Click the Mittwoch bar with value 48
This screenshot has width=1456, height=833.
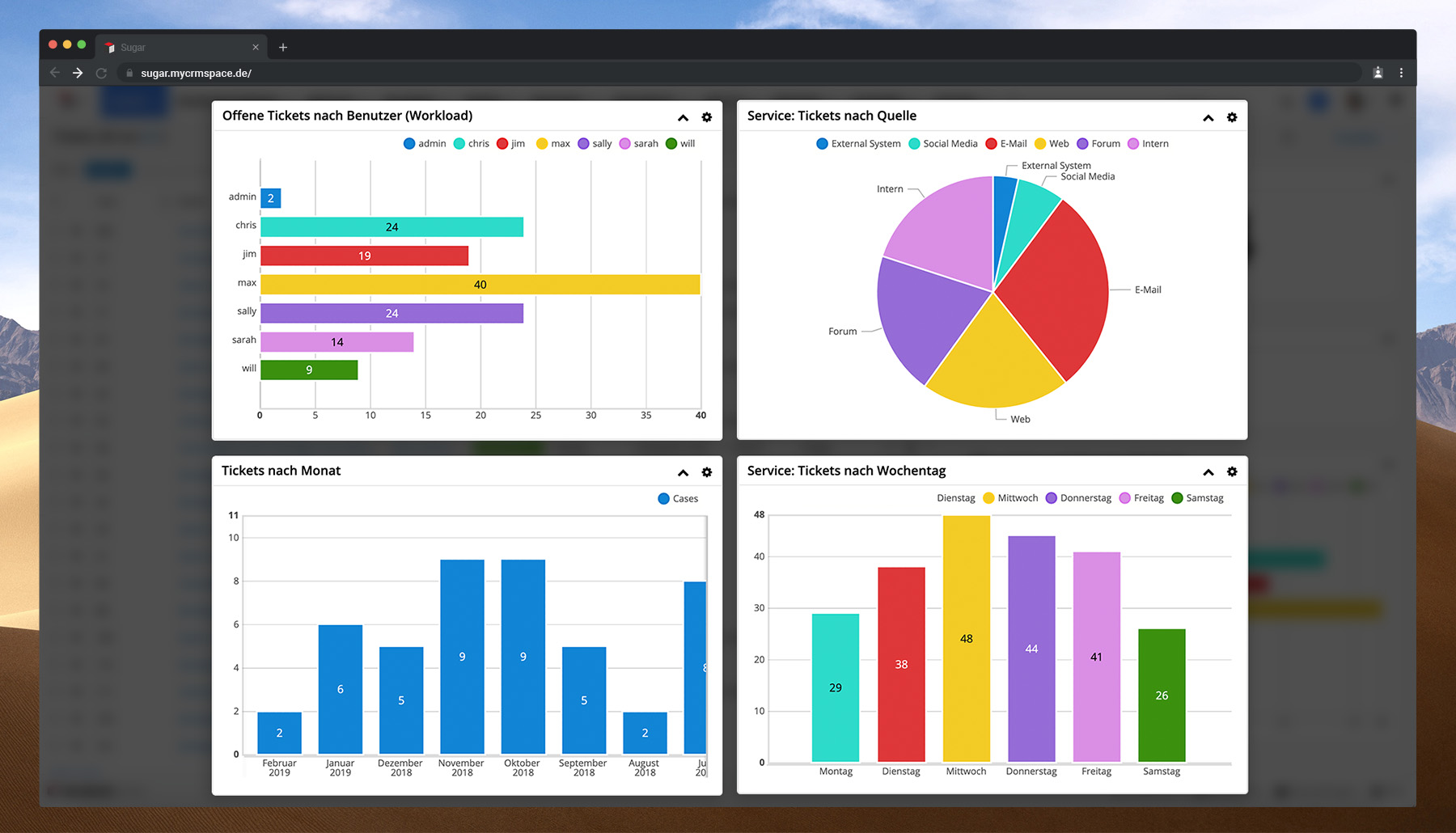pos(966,638)
